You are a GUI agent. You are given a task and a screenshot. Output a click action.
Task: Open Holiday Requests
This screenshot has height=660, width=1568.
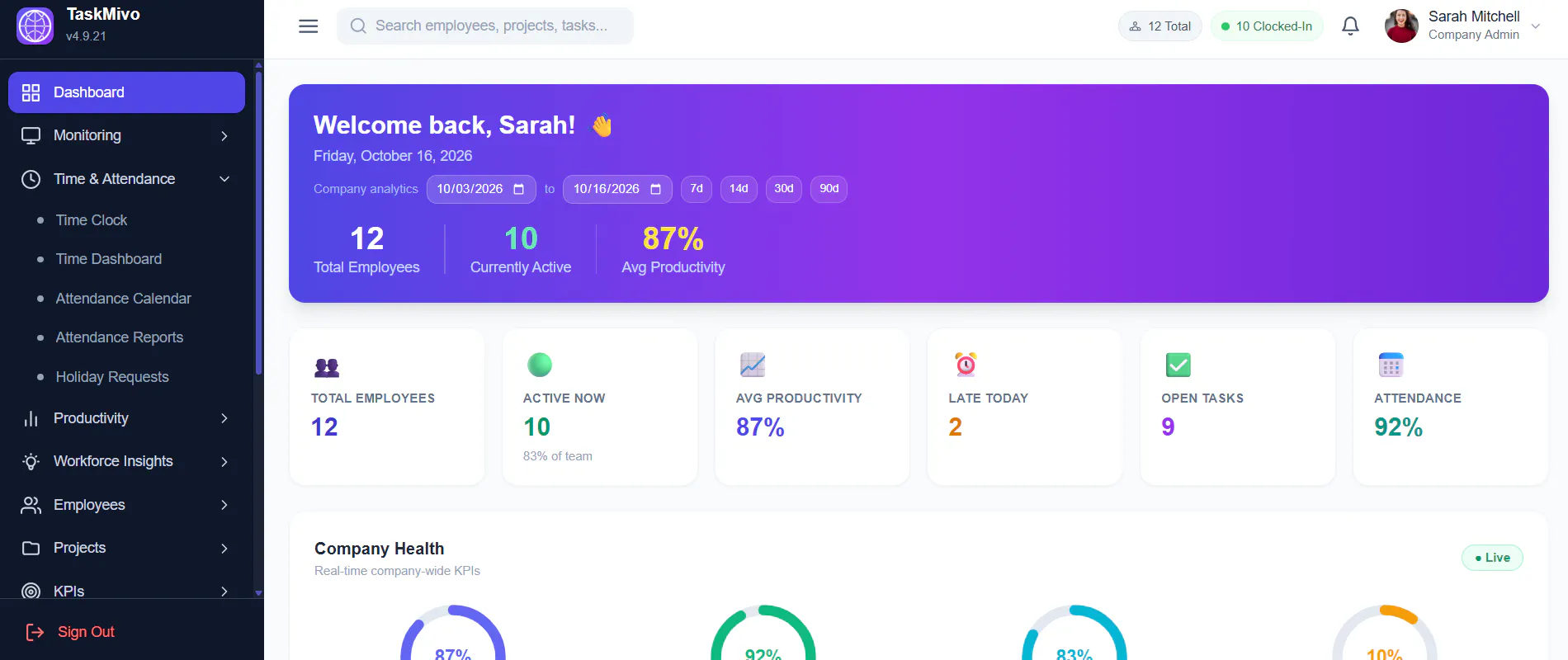[112, 377]
